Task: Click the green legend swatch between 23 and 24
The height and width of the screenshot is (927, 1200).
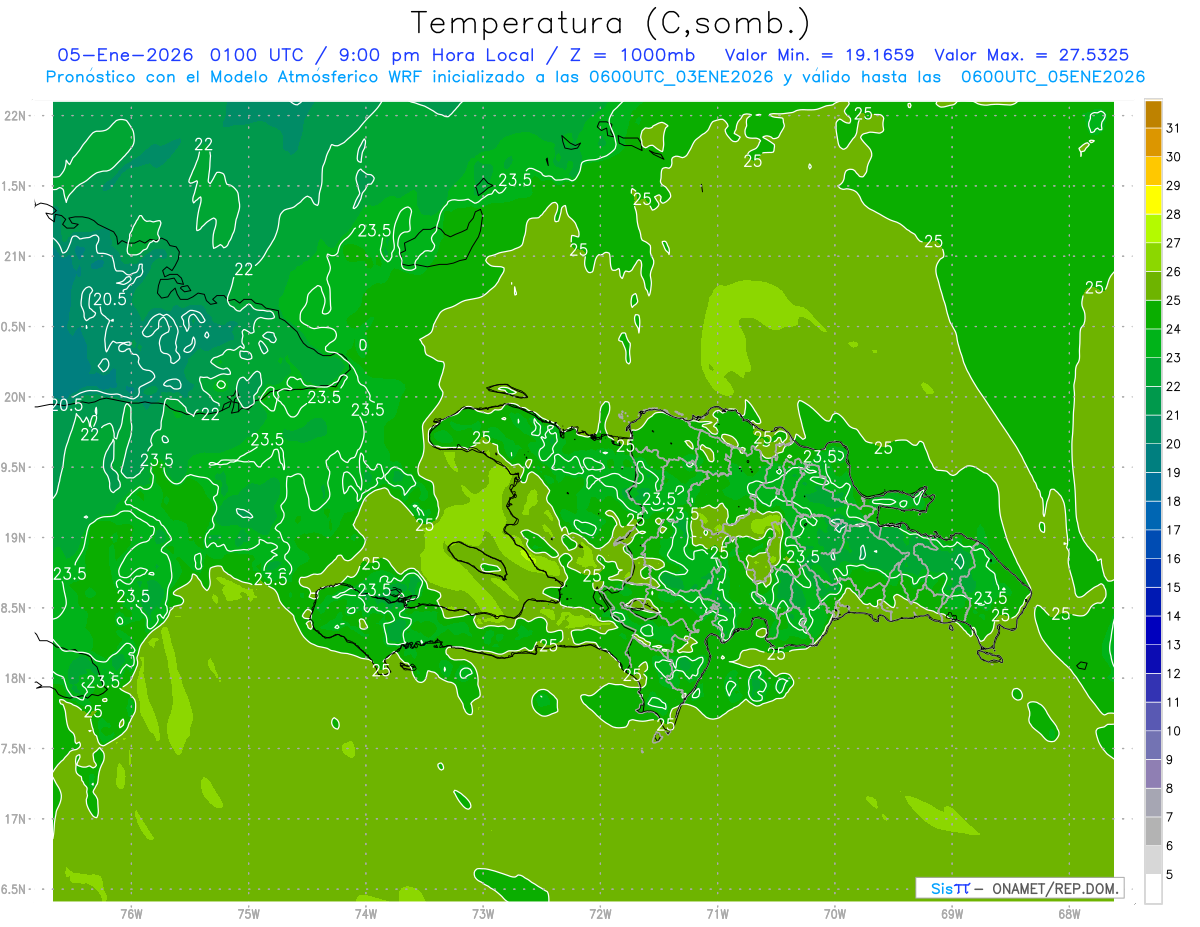Action: pos(1153,343)
